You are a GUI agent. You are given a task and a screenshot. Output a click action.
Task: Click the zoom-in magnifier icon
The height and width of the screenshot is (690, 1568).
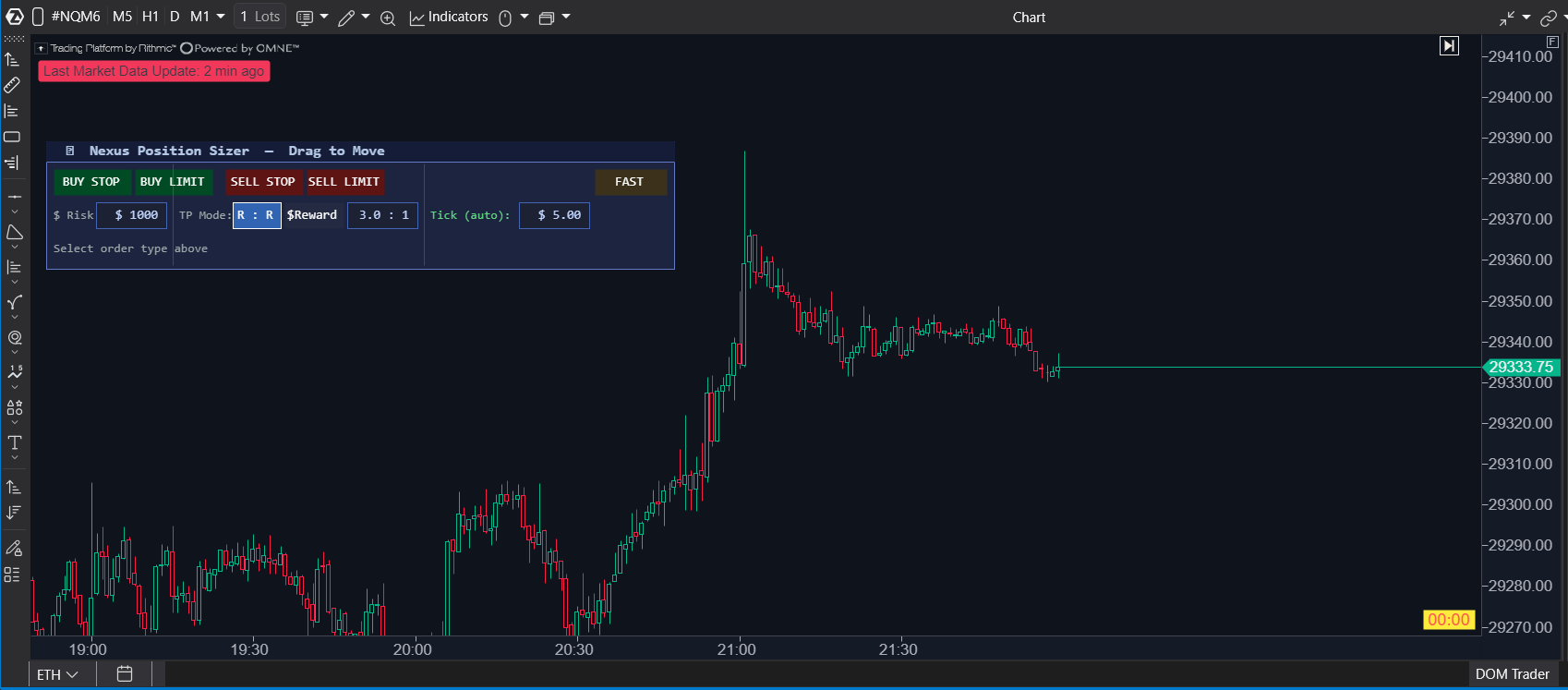388,18
